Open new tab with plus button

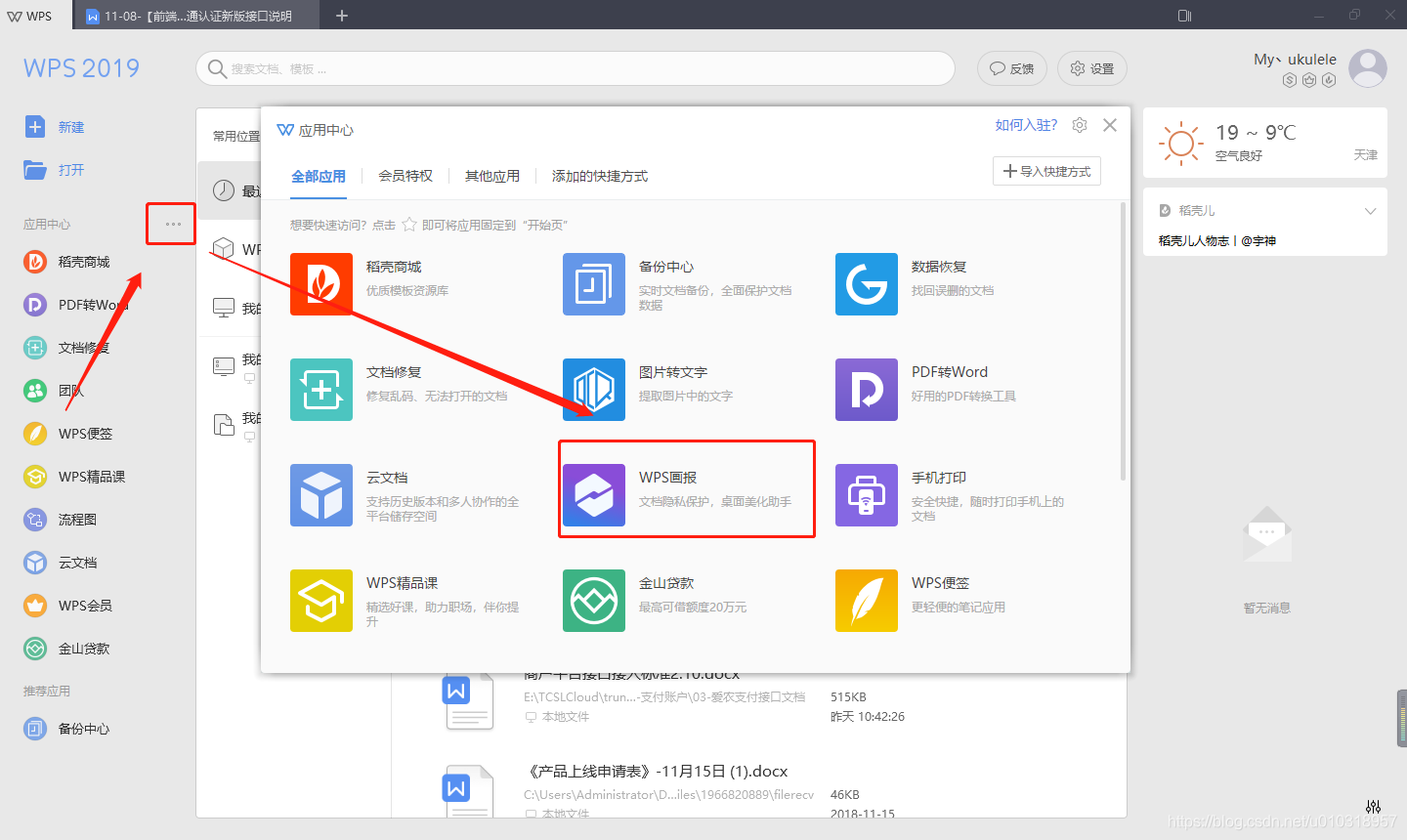tap(342, 16)
